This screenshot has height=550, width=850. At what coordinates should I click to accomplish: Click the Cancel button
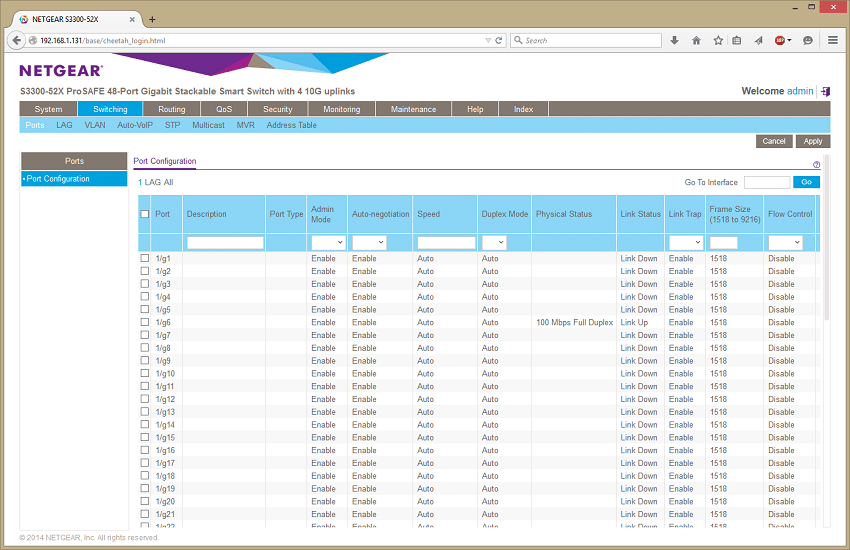coord(774,141)
